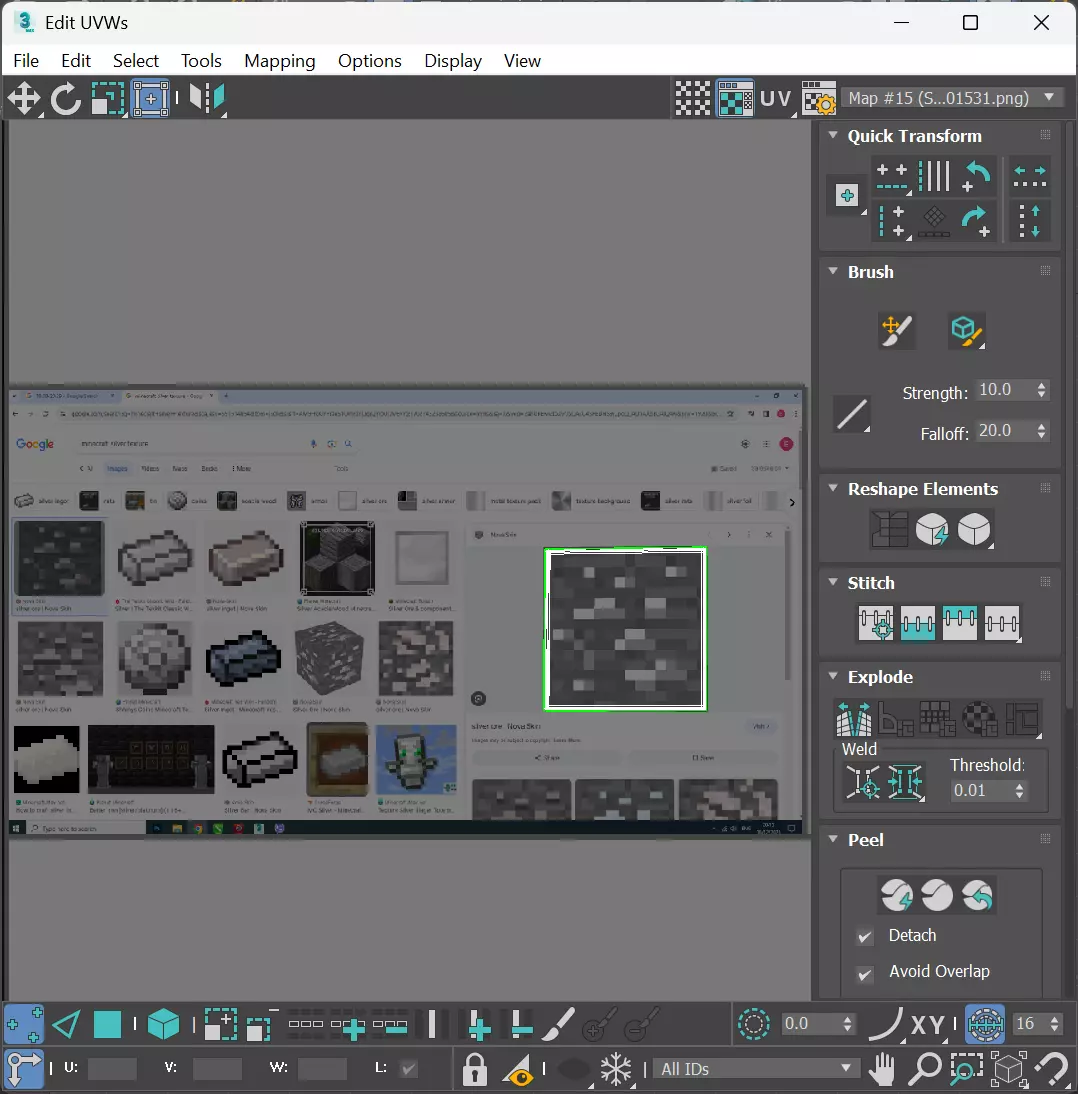Click Reset Peel icon
Screen dimensions: 1078x1094
978,895
